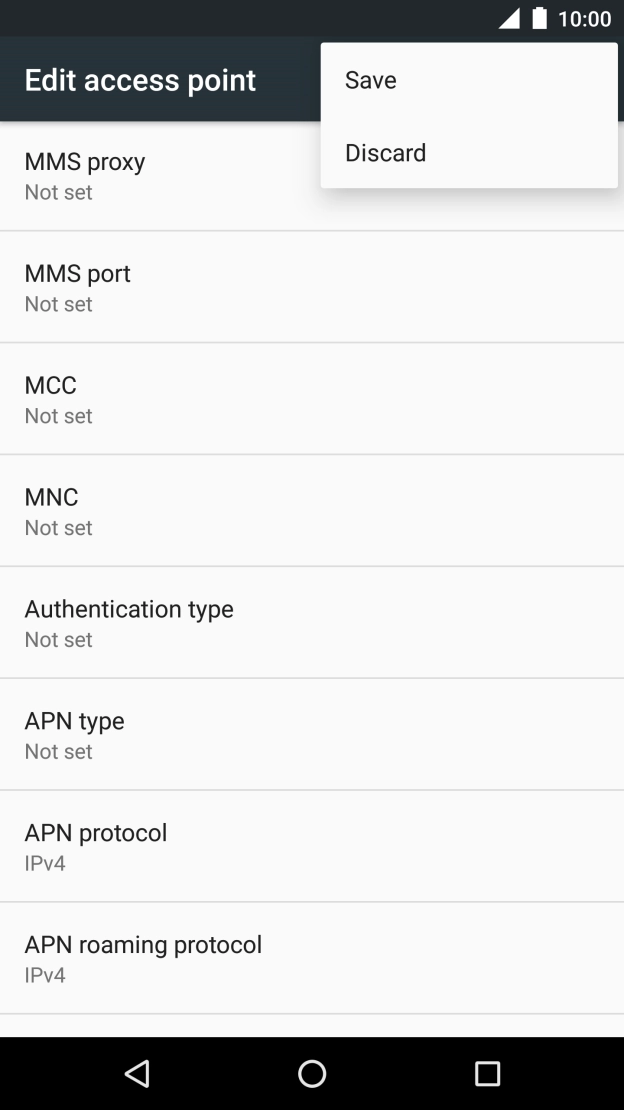The width and height of the screenshot is (624, 1110).
Task: Tap "Not set" under MMS port
Action: coord(58,305)
